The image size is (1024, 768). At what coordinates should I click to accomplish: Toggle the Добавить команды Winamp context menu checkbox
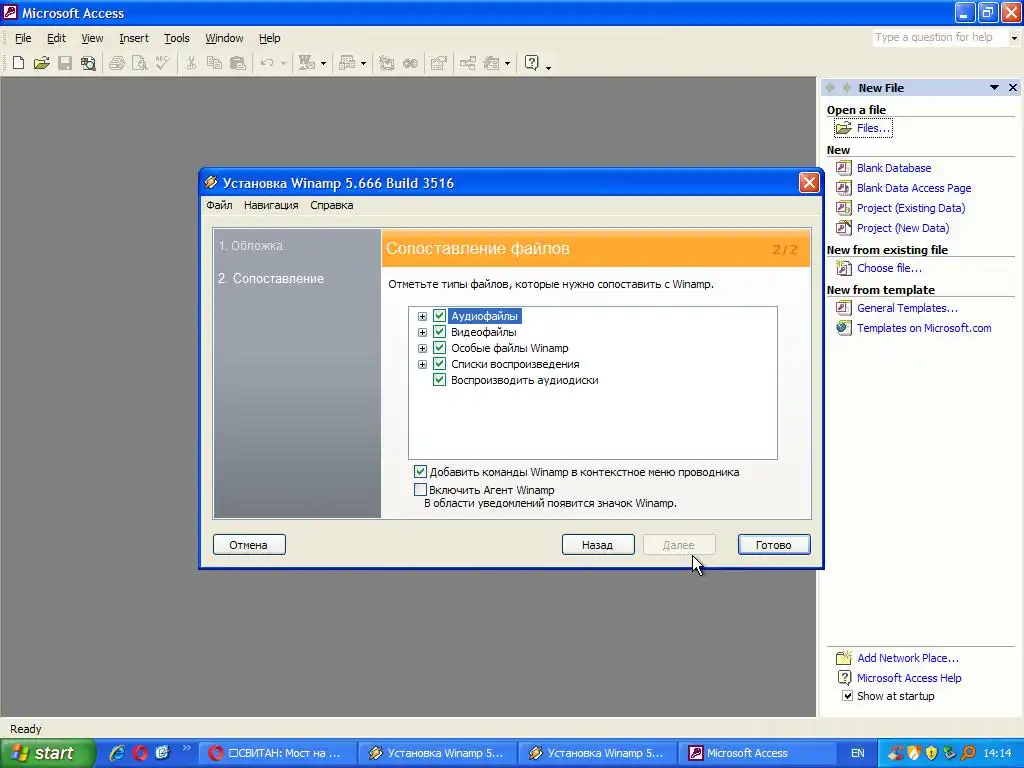point(421,472)
